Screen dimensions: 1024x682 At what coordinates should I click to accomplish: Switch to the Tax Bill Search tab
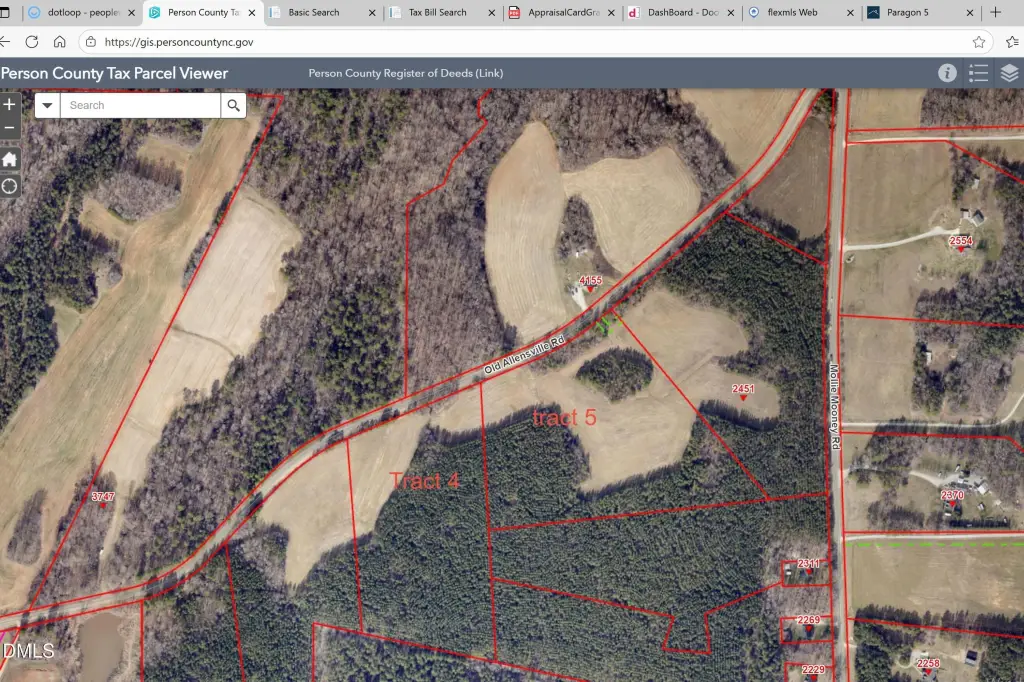[x=437, y=13]
